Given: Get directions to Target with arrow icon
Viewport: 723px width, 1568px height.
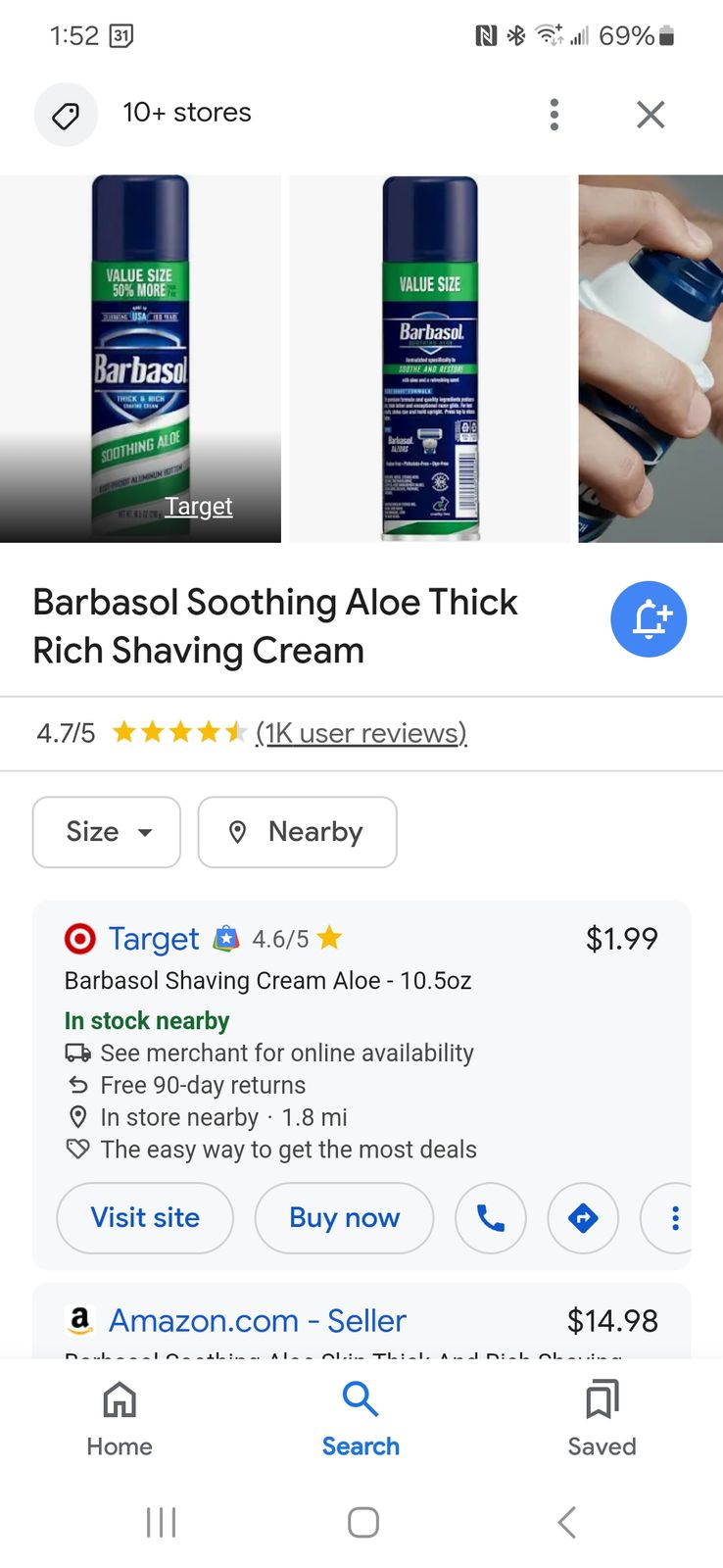Looking at the screenshot, I should [583, 1218].
